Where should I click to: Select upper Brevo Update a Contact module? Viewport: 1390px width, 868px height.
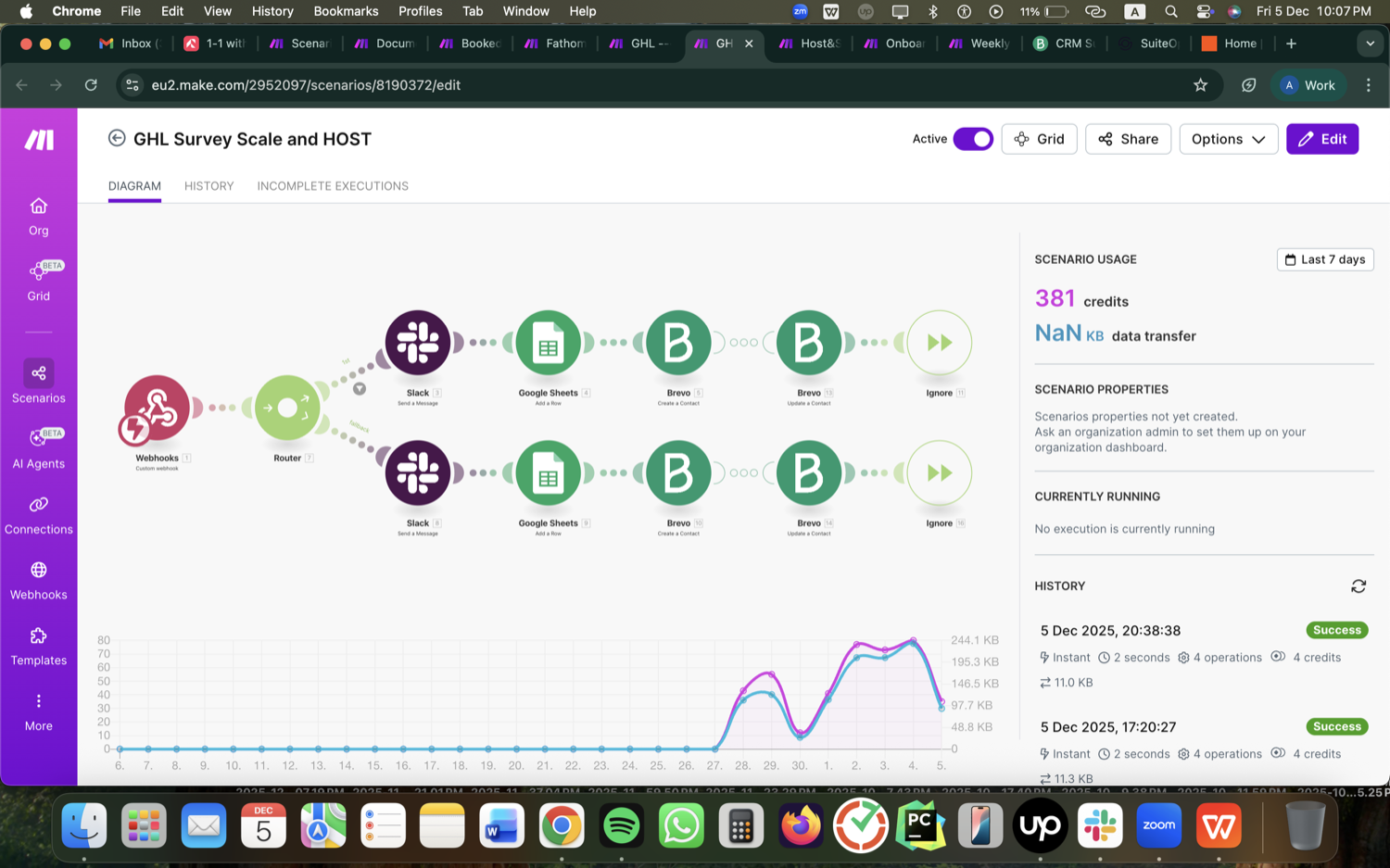coord(809,343)
